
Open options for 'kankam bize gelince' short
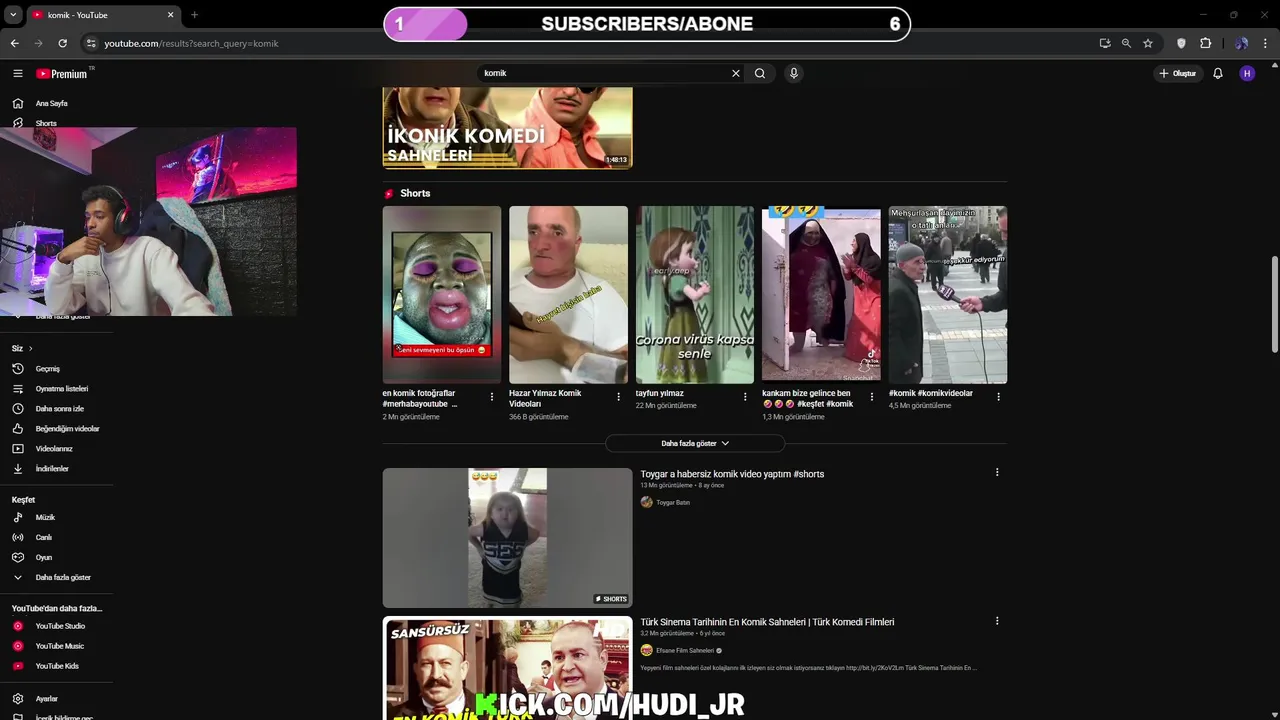[x=871, y=397]
